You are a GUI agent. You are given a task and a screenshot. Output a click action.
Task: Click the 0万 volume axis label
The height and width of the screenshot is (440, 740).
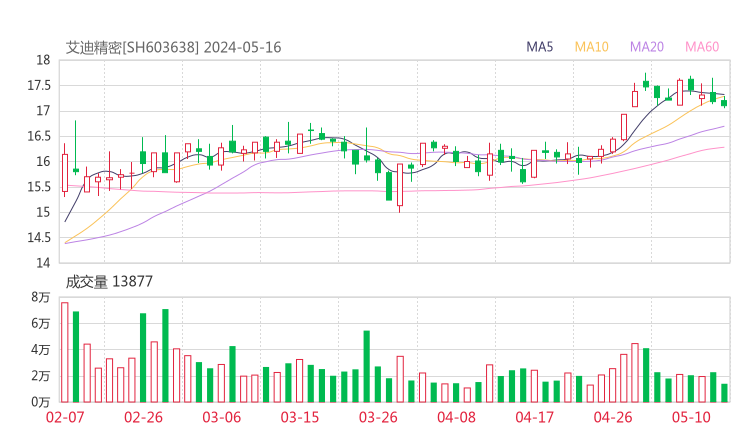pos(41,402)
